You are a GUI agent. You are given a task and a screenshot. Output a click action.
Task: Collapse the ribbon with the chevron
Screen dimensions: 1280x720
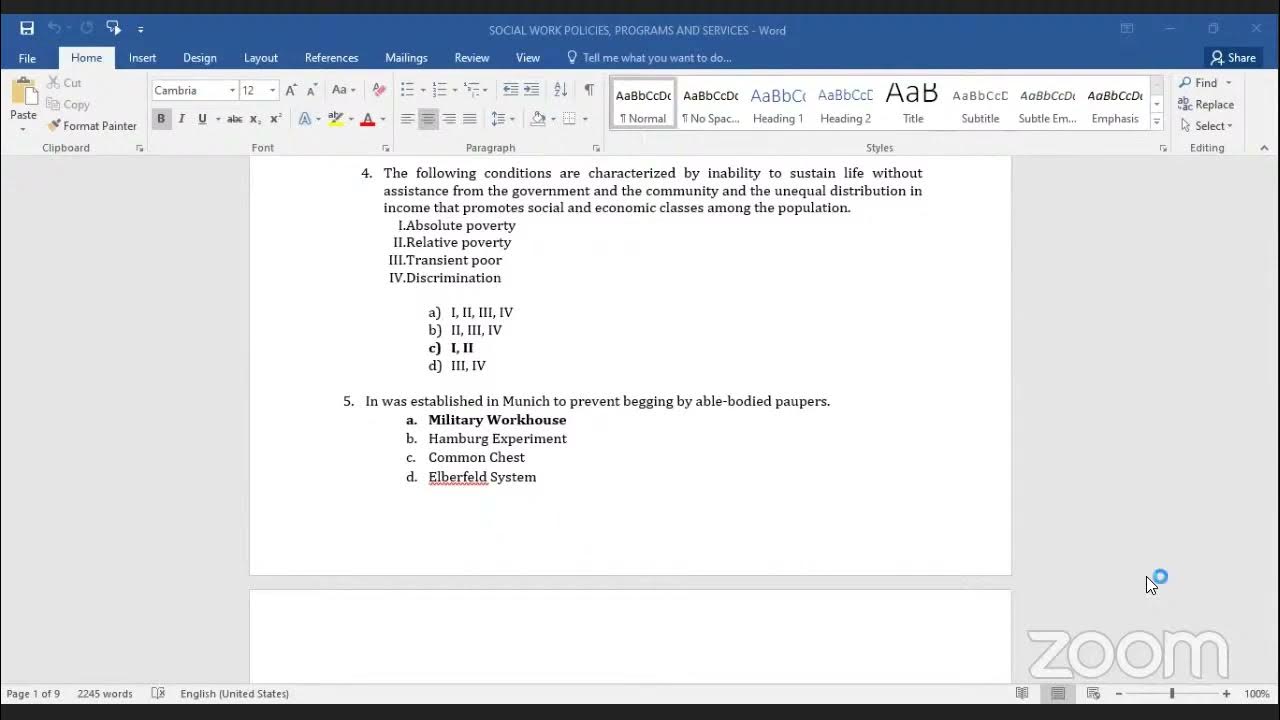point(1264,148)
